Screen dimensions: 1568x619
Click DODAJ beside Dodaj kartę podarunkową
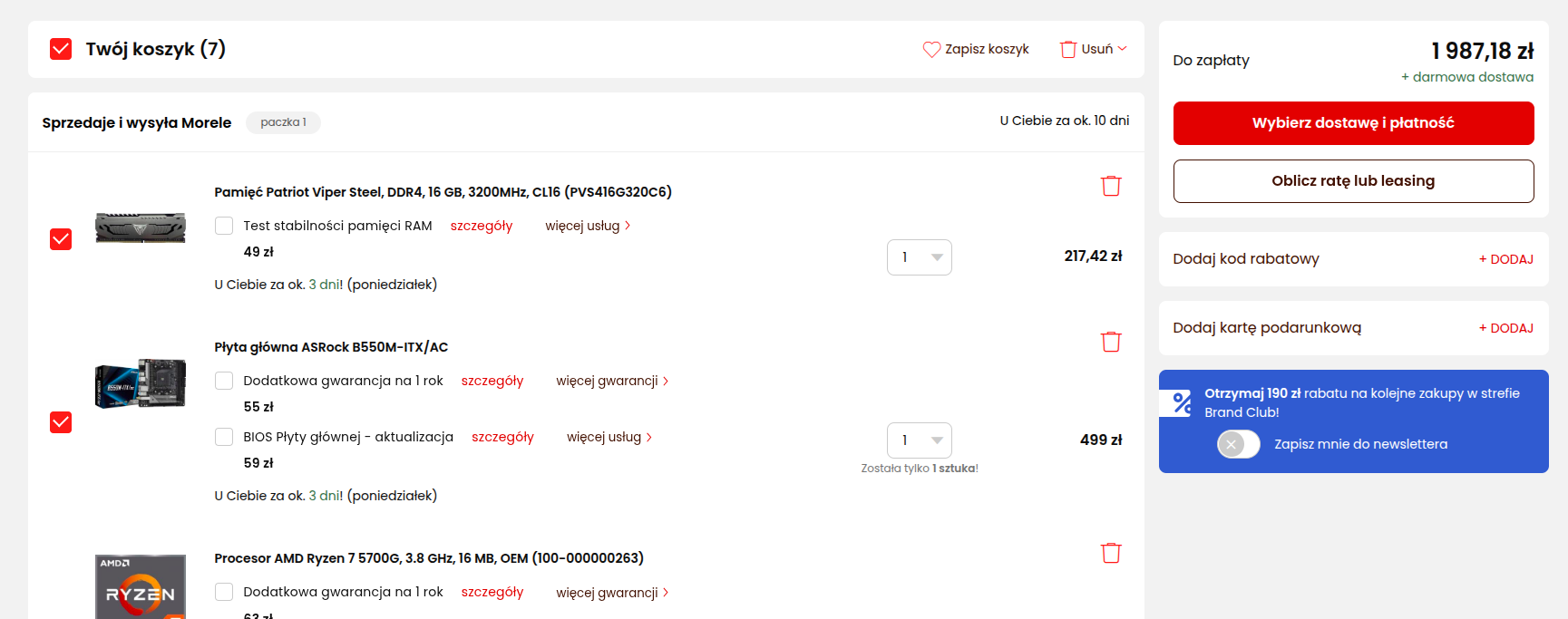coord(1505,328)
